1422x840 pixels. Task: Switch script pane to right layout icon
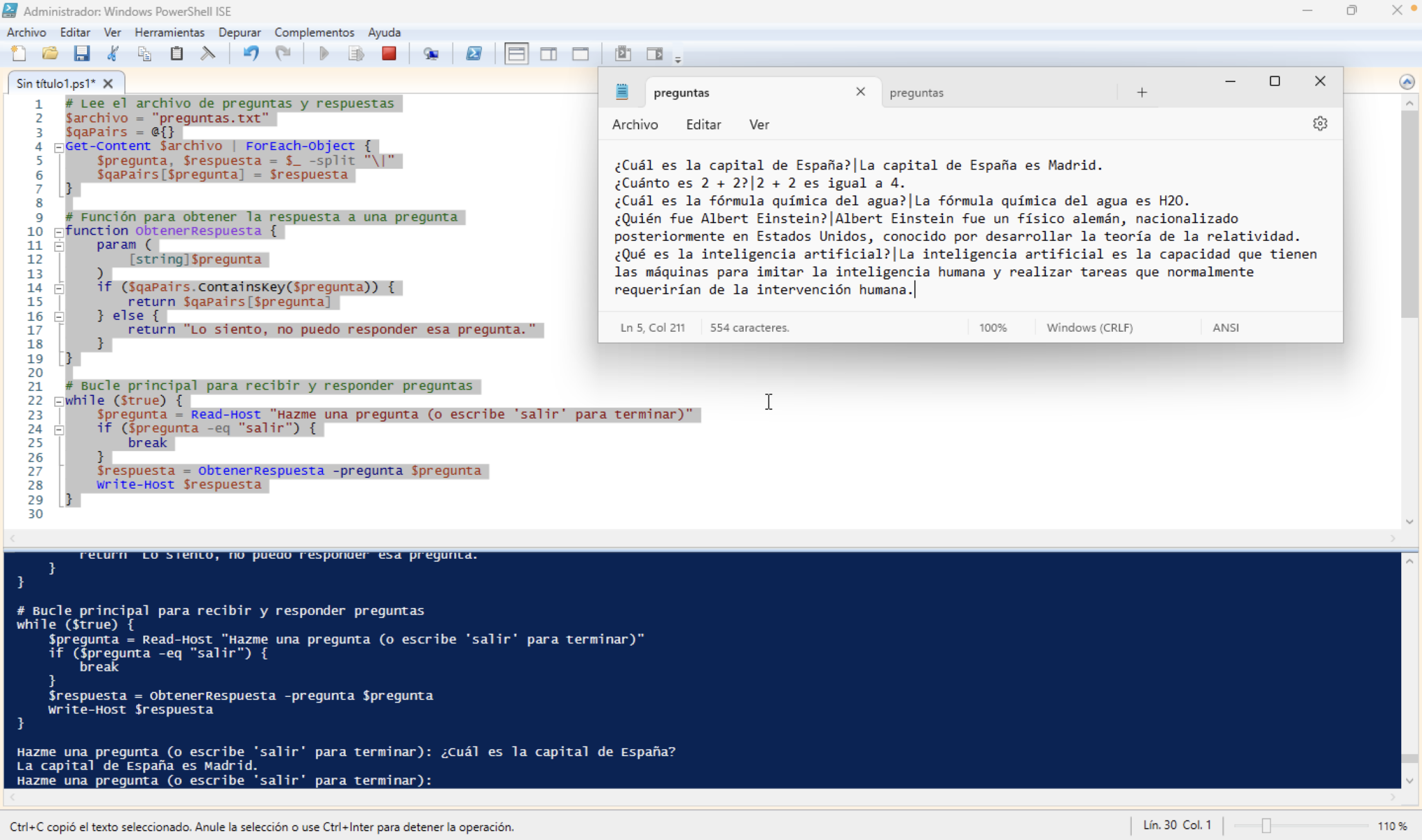point(549,53)
